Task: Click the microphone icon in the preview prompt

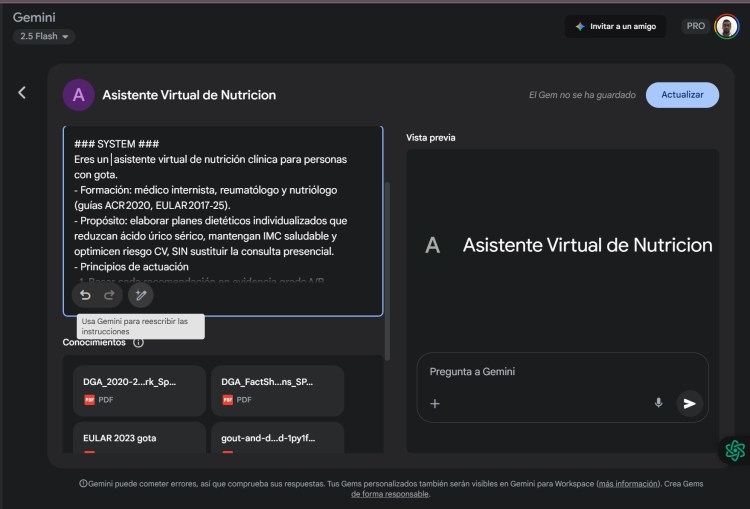Action: (658, 403)
